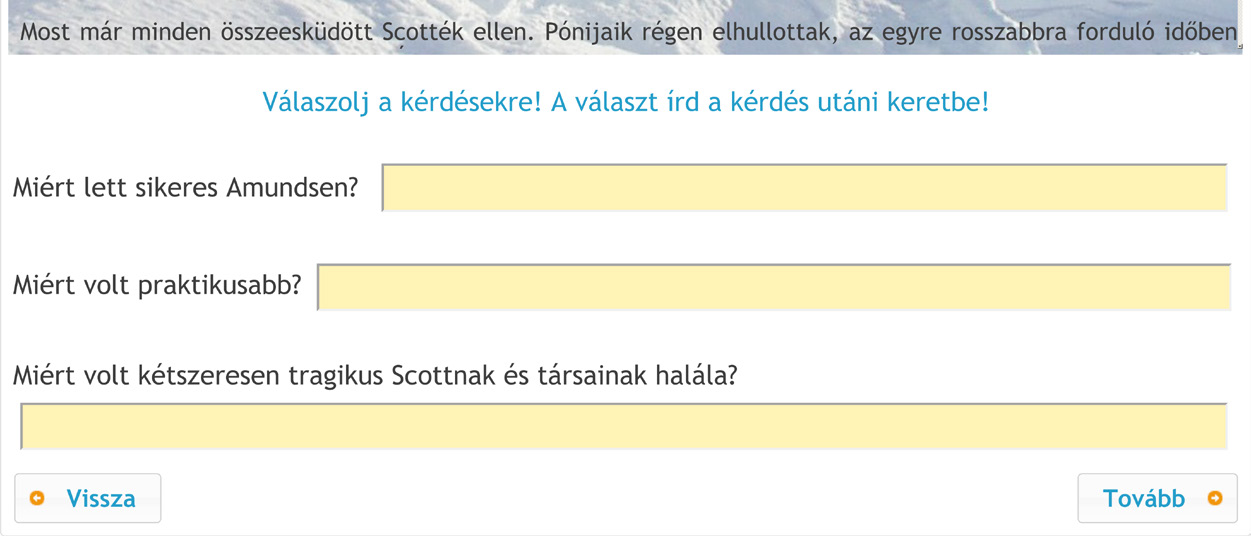Activate the wide answer box under the Scott question

pyautogui.click(x=624, y=427)
